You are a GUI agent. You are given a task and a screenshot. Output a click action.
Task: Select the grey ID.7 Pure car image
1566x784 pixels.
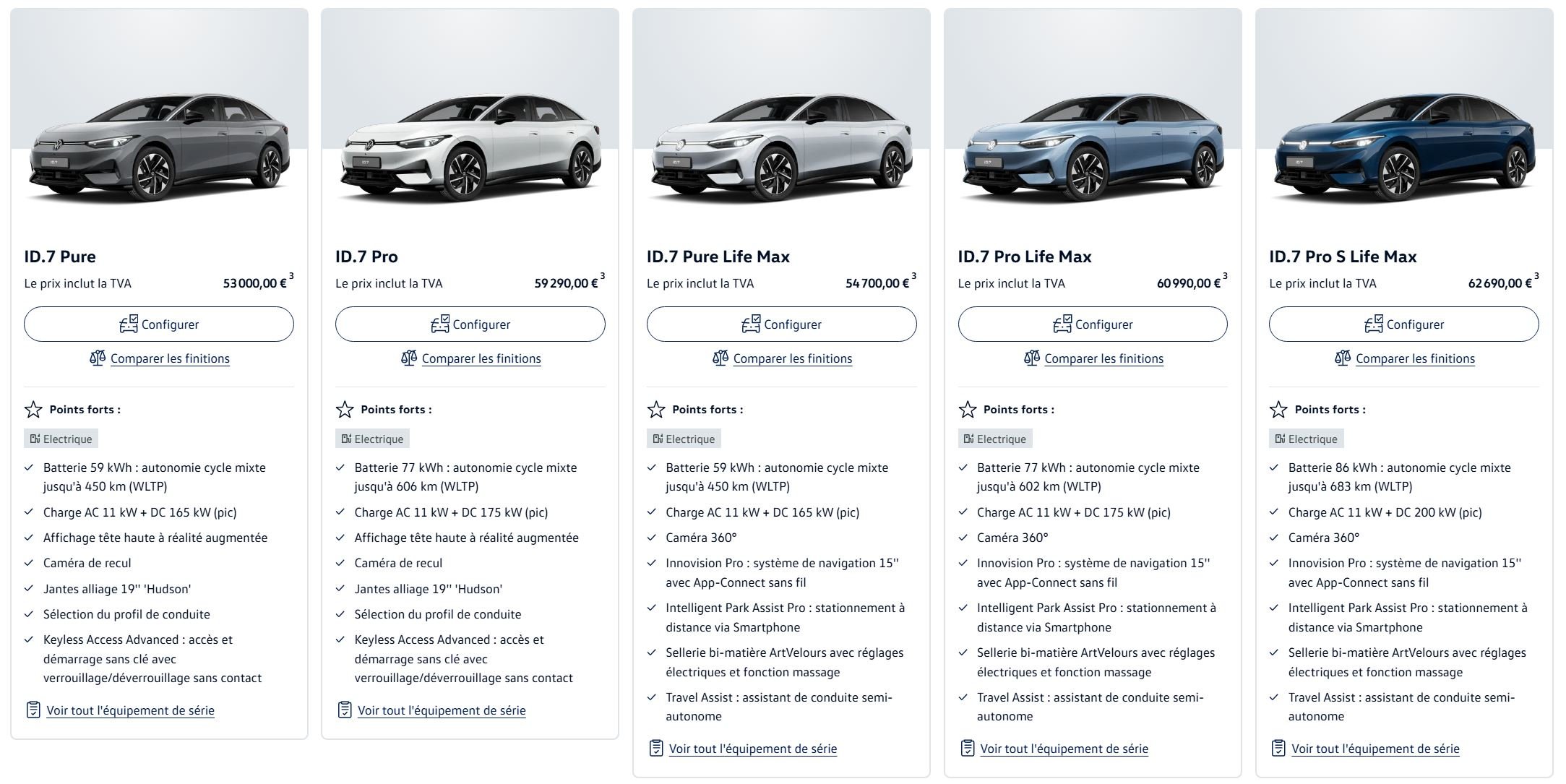[159, 148]
